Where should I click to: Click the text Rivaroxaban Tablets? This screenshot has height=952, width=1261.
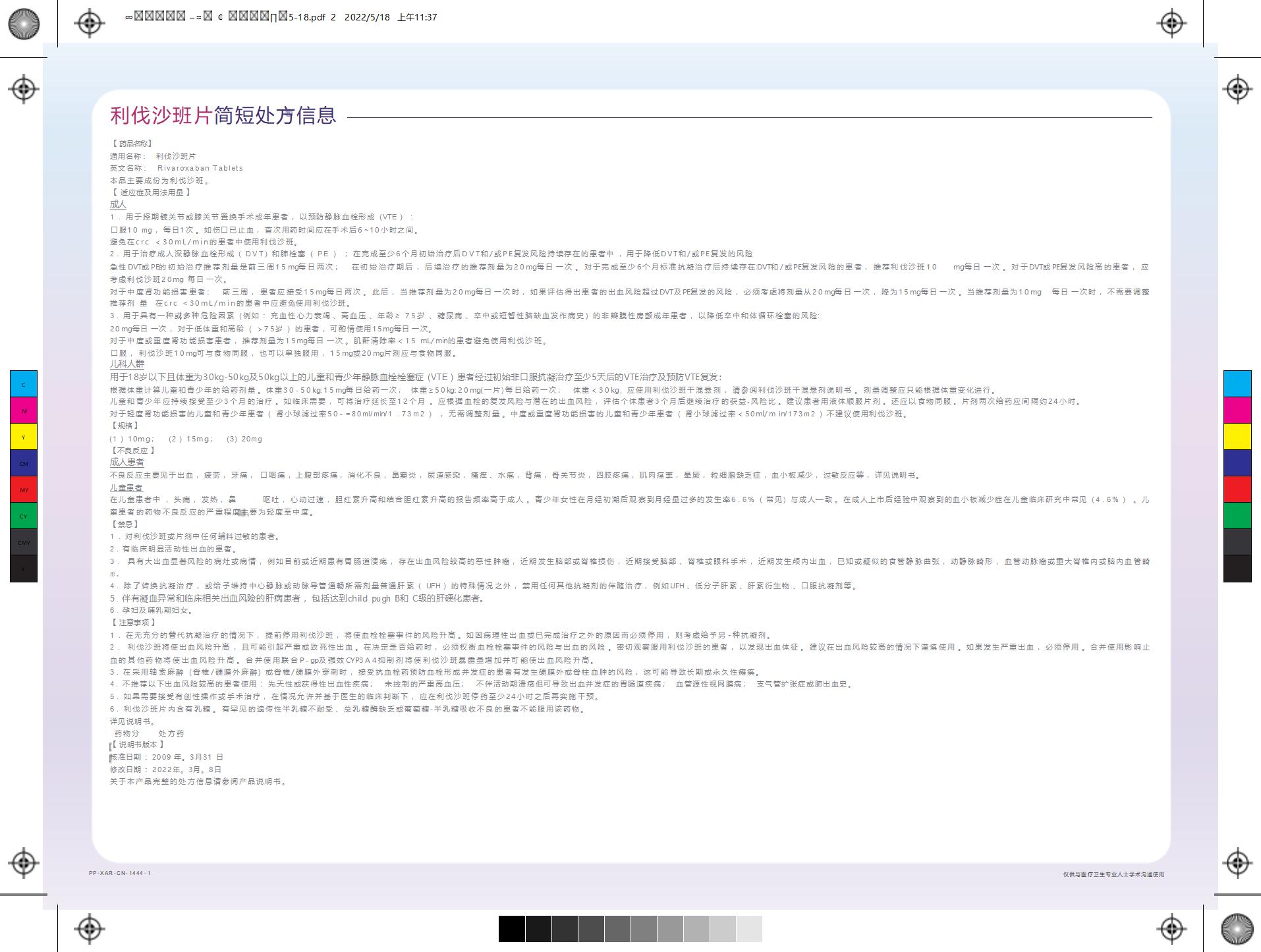pyautogui.click(x=200, y=168)
